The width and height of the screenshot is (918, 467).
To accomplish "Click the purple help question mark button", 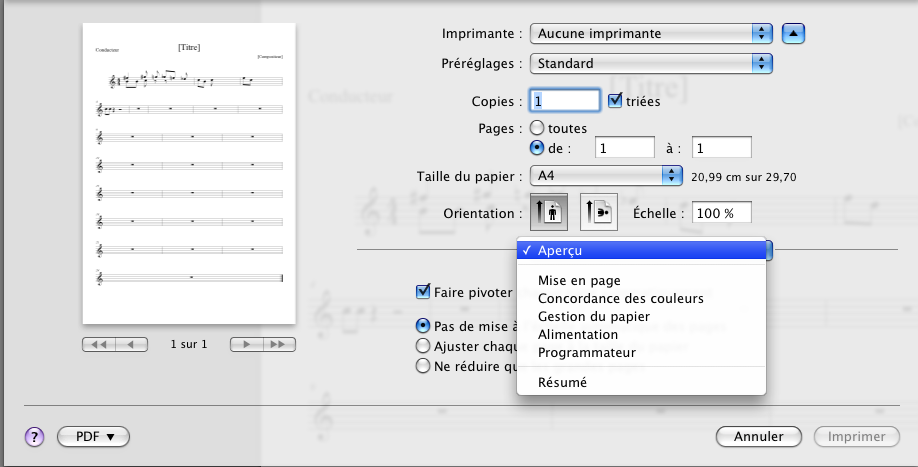I will coord(34,436).
